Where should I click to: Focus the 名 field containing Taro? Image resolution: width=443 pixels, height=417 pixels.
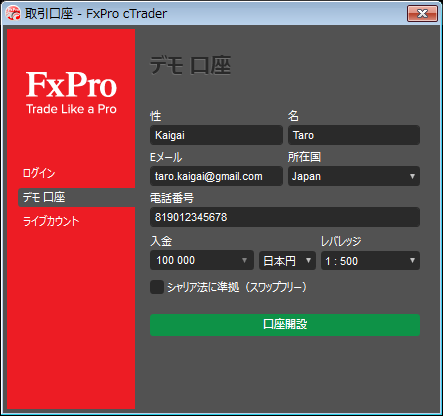coord(354,135)
